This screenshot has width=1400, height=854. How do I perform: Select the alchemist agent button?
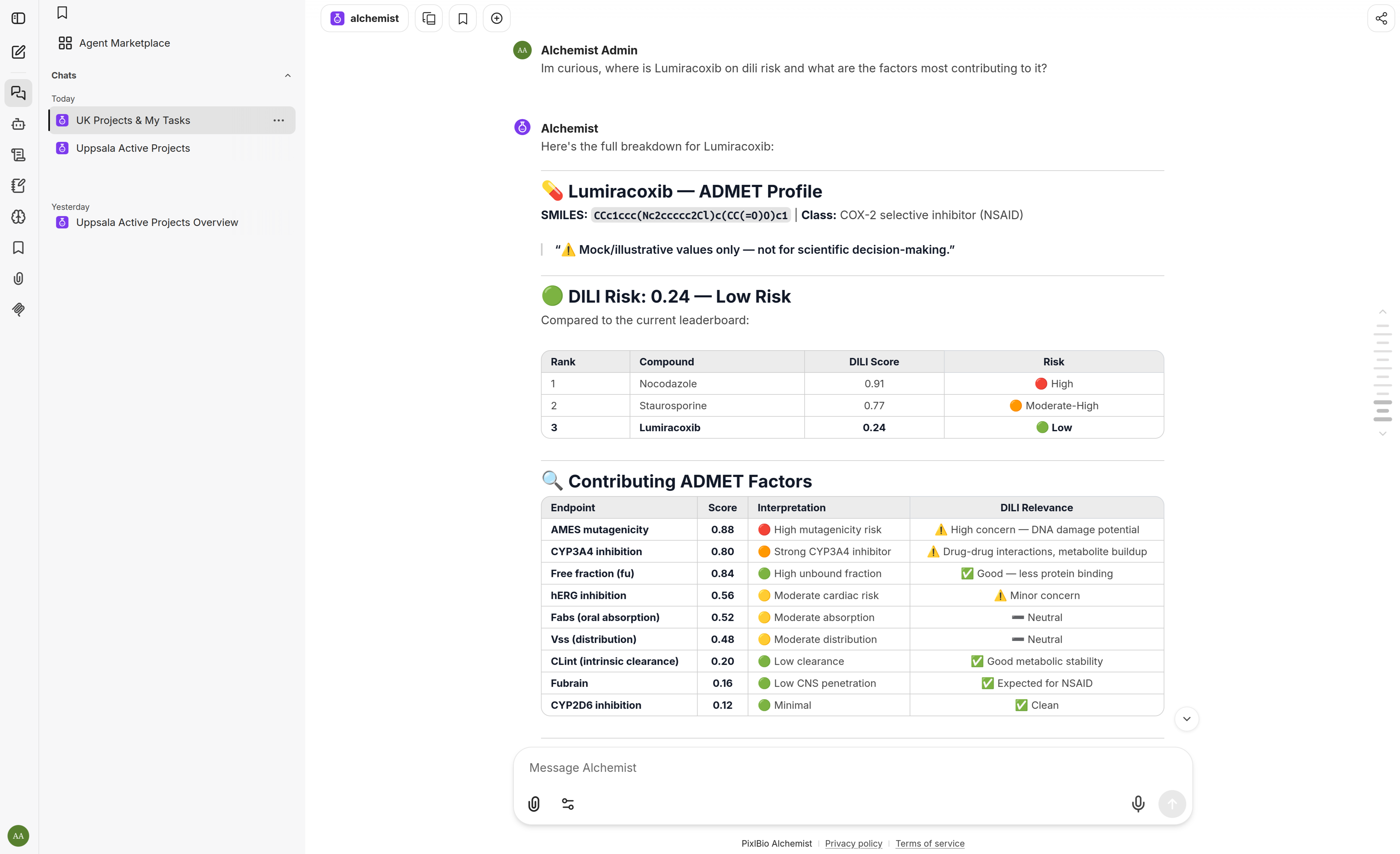click(365, 18)
